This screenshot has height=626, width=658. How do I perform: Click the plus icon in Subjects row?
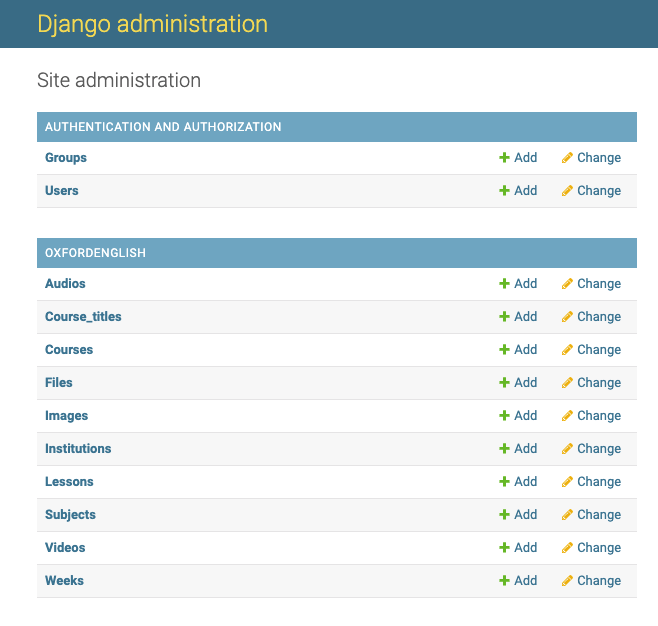point(504,515)
